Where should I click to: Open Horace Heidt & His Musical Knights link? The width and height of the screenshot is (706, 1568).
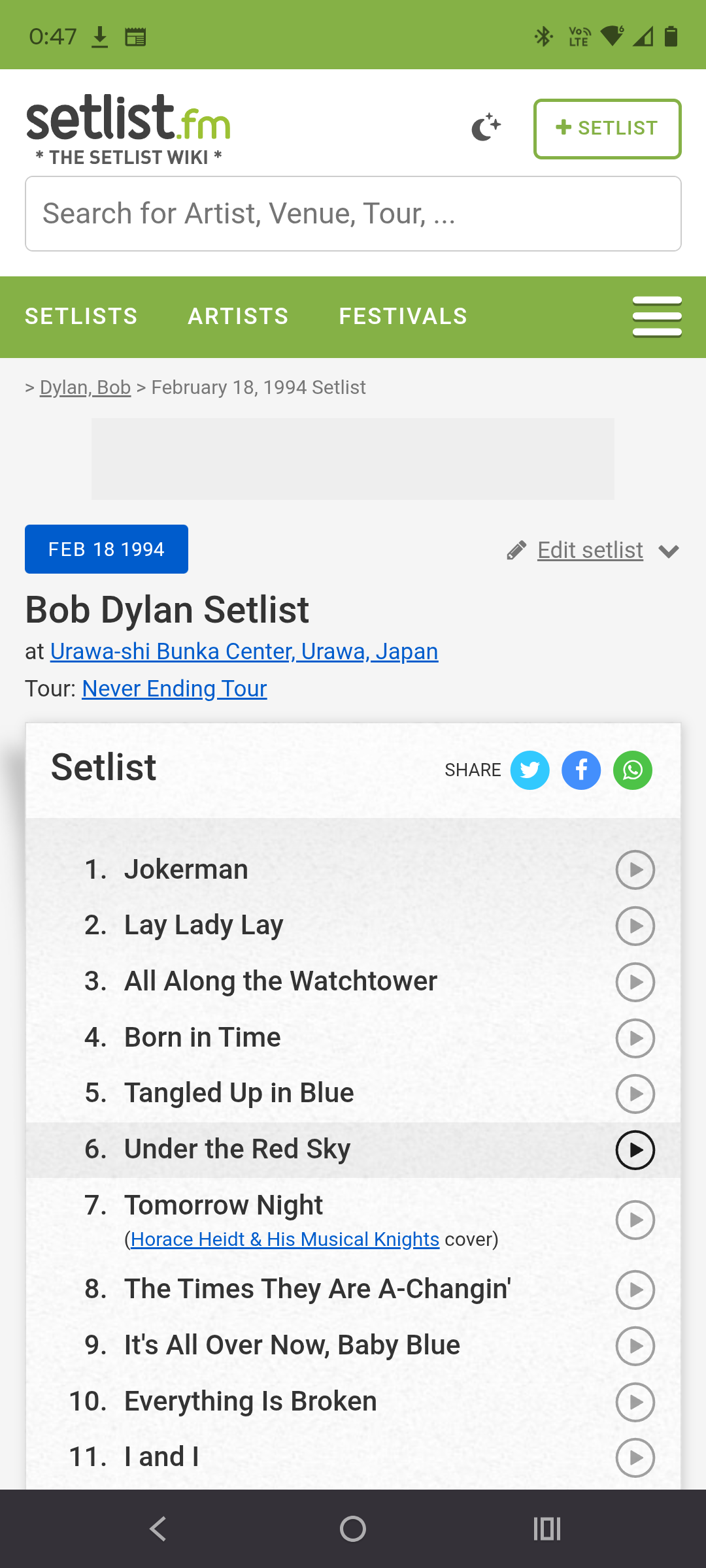coord(285,1239)
